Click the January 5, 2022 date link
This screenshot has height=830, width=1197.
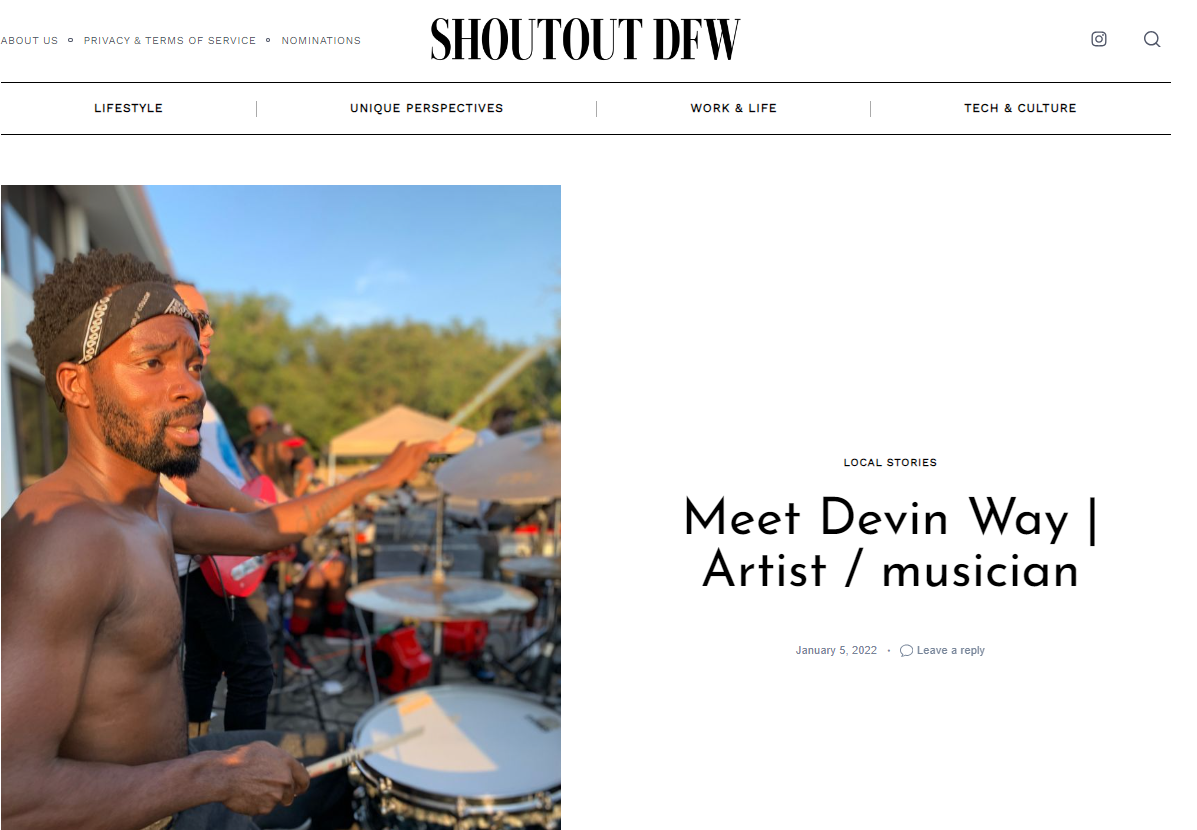coord(836,651)
